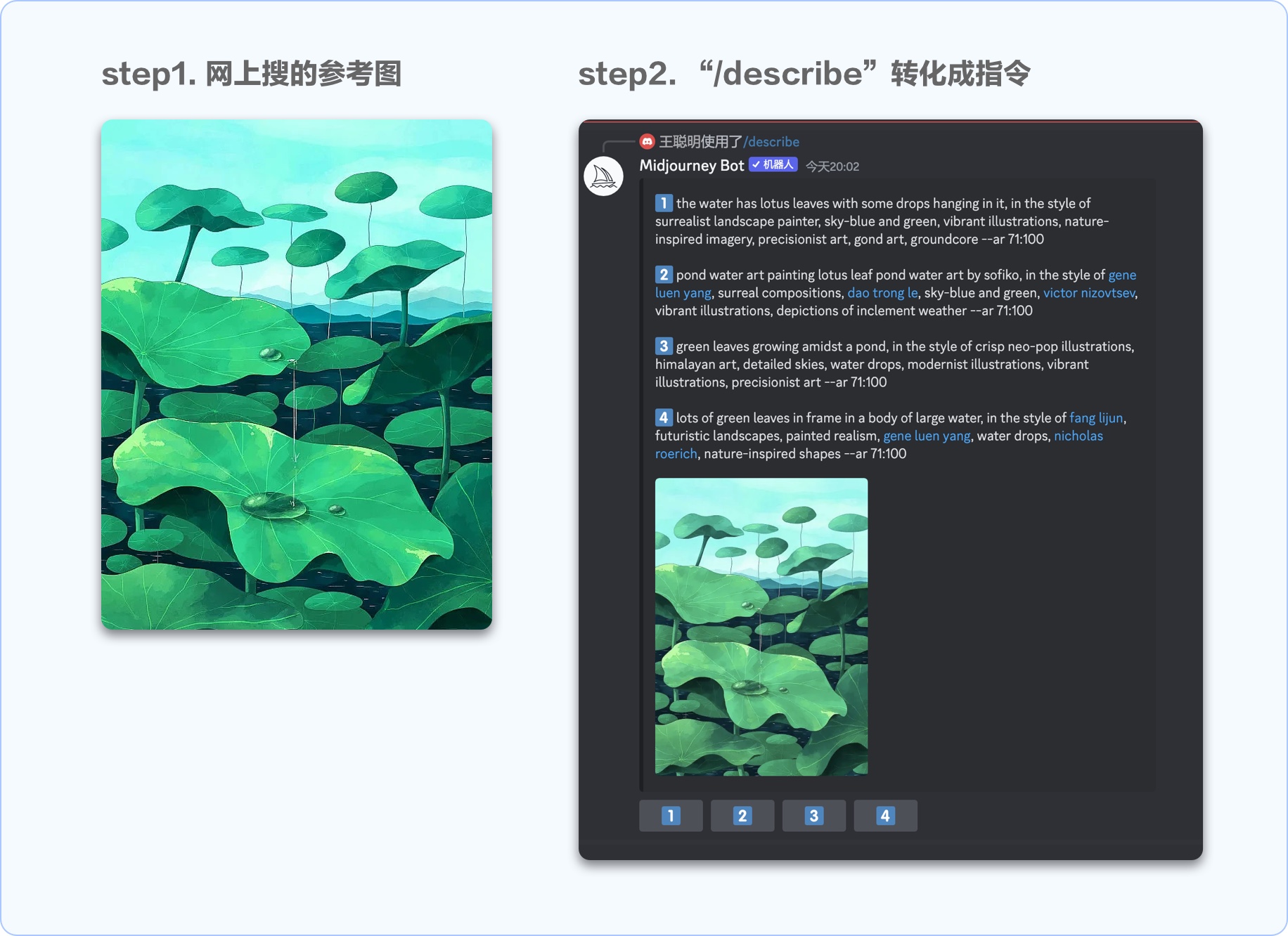Click the Midjourney Bot sailboat avatar
Viewport: 1288px width, 936px height.
point(603,176)
